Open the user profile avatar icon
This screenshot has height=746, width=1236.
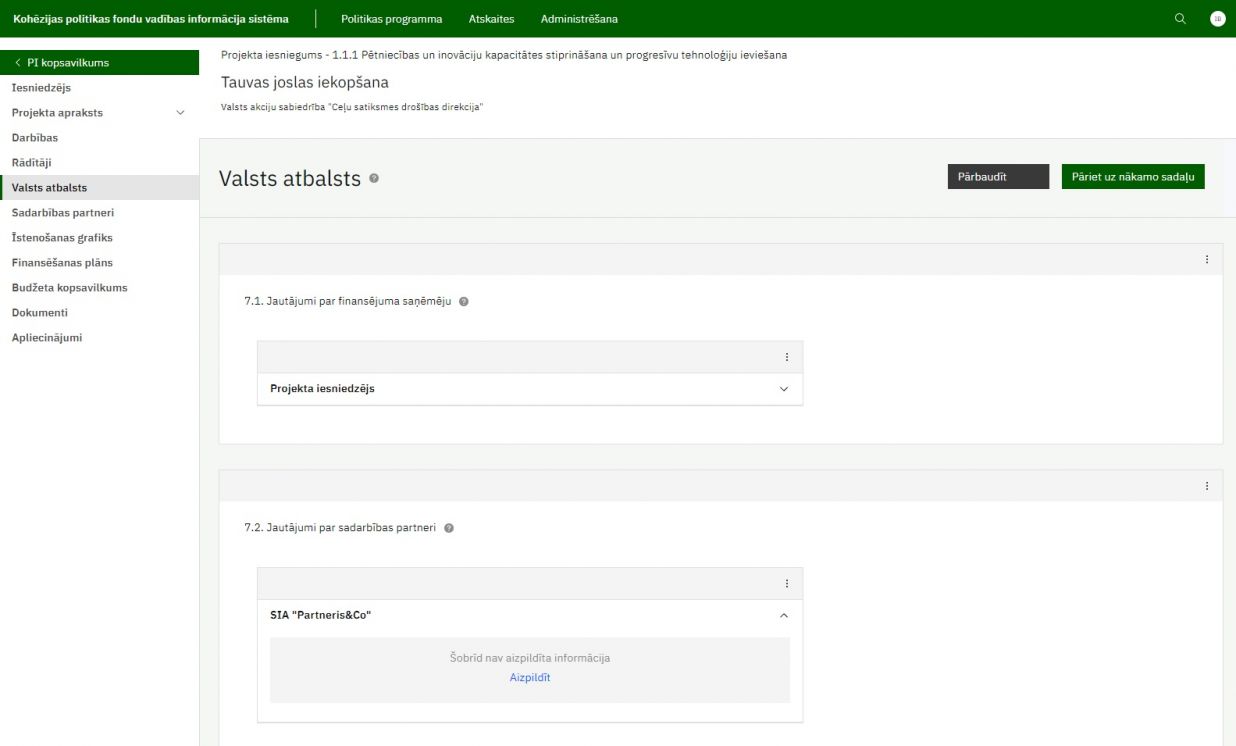[x=1217, y=19]
